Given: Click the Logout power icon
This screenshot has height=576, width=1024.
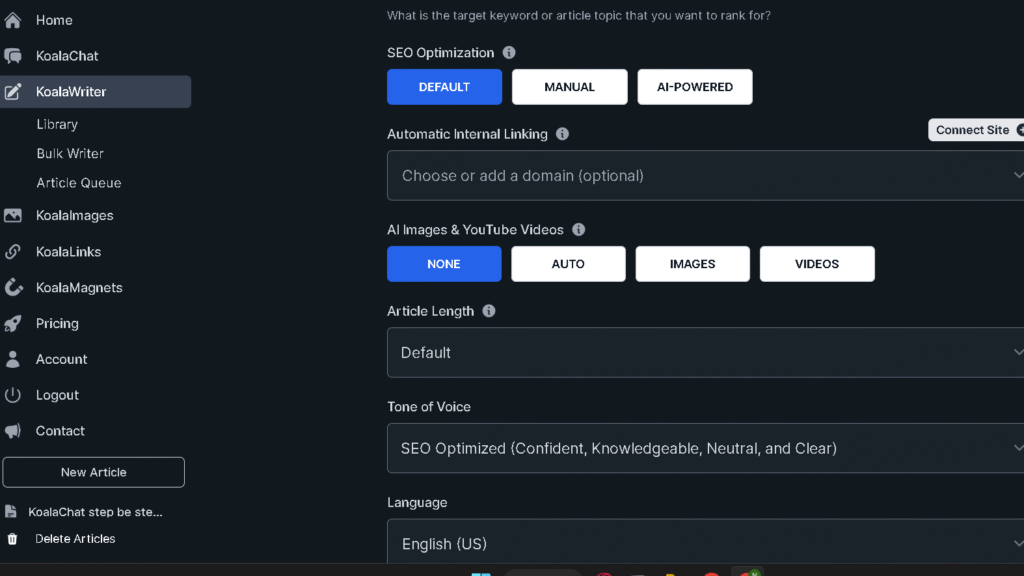Looking at the screenshot, I should click(13, 394).
